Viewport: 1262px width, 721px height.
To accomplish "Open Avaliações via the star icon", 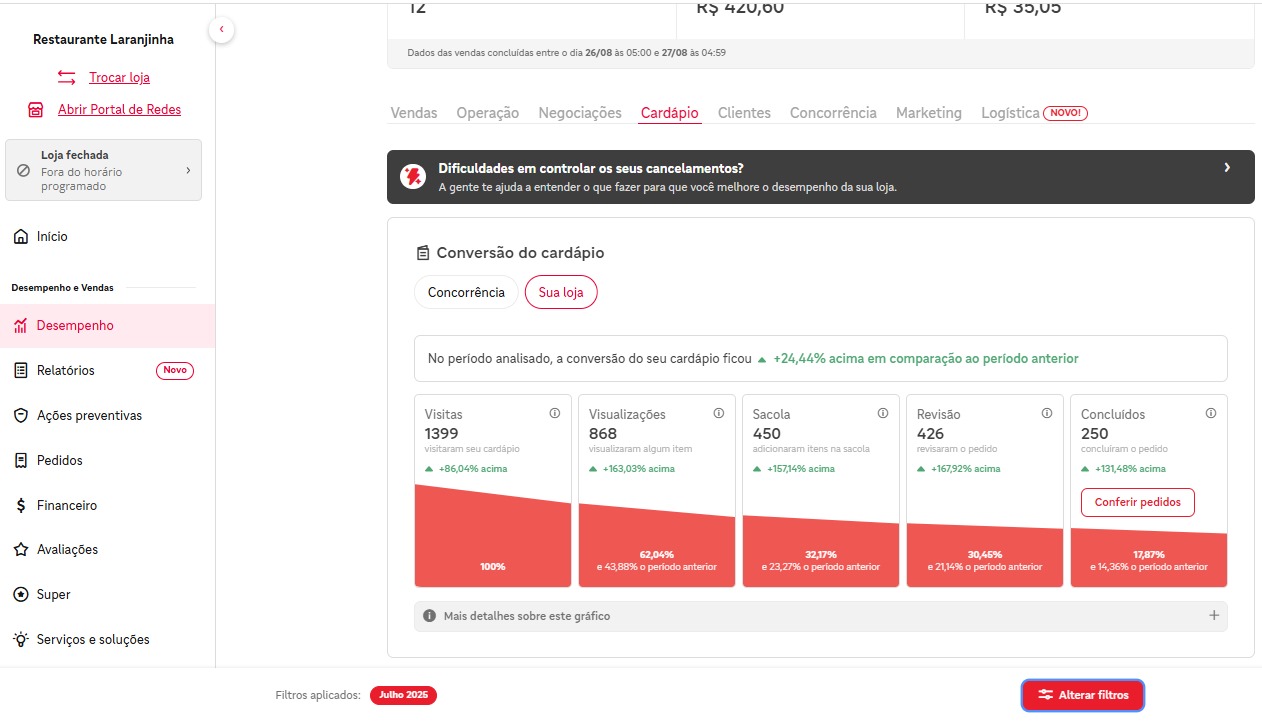I will [20, 550].
